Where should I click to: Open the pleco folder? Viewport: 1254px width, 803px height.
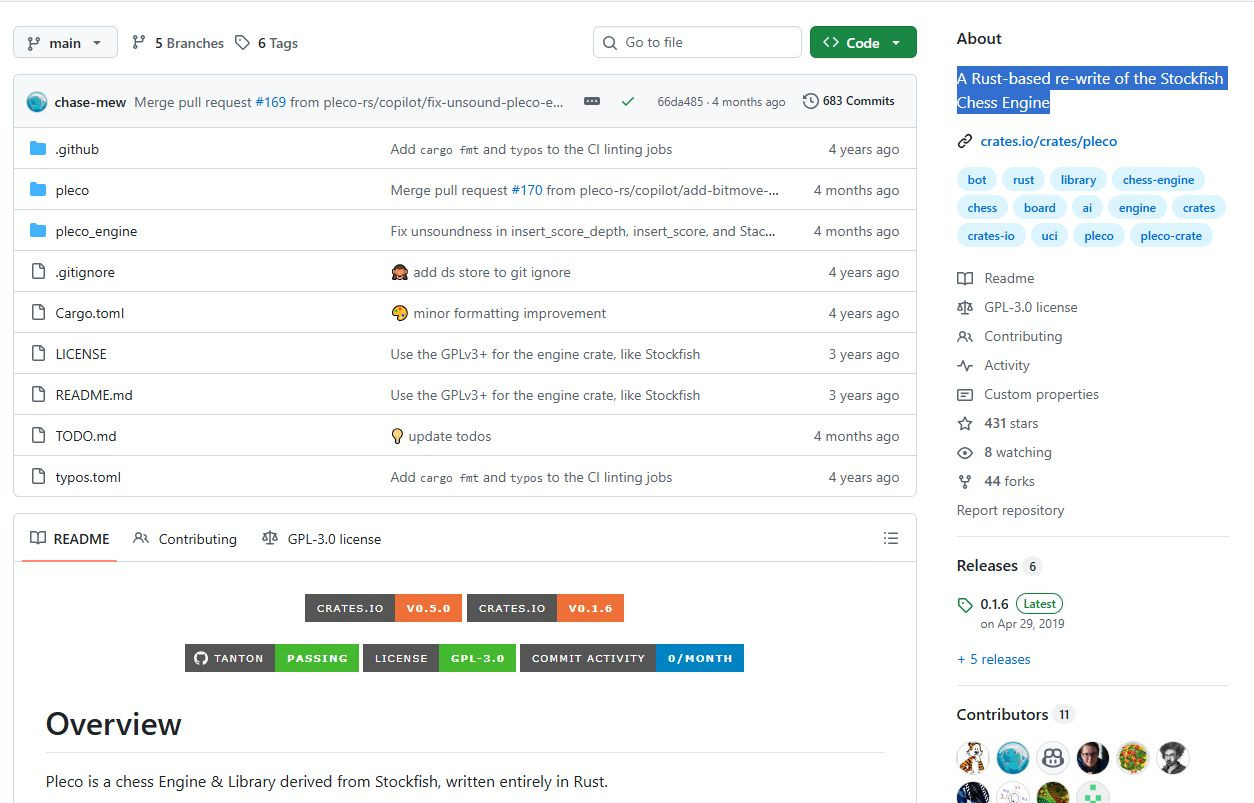coord(72,190)
